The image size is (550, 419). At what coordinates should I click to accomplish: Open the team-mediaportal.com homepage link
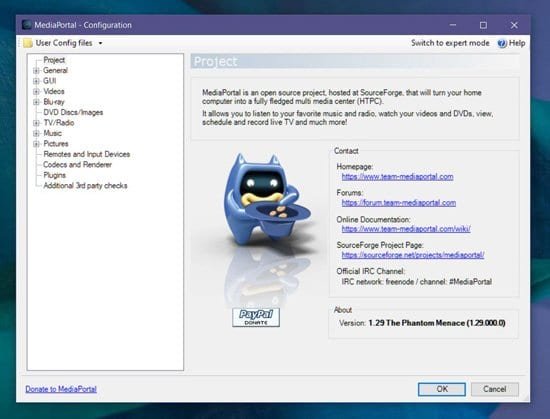397,177
